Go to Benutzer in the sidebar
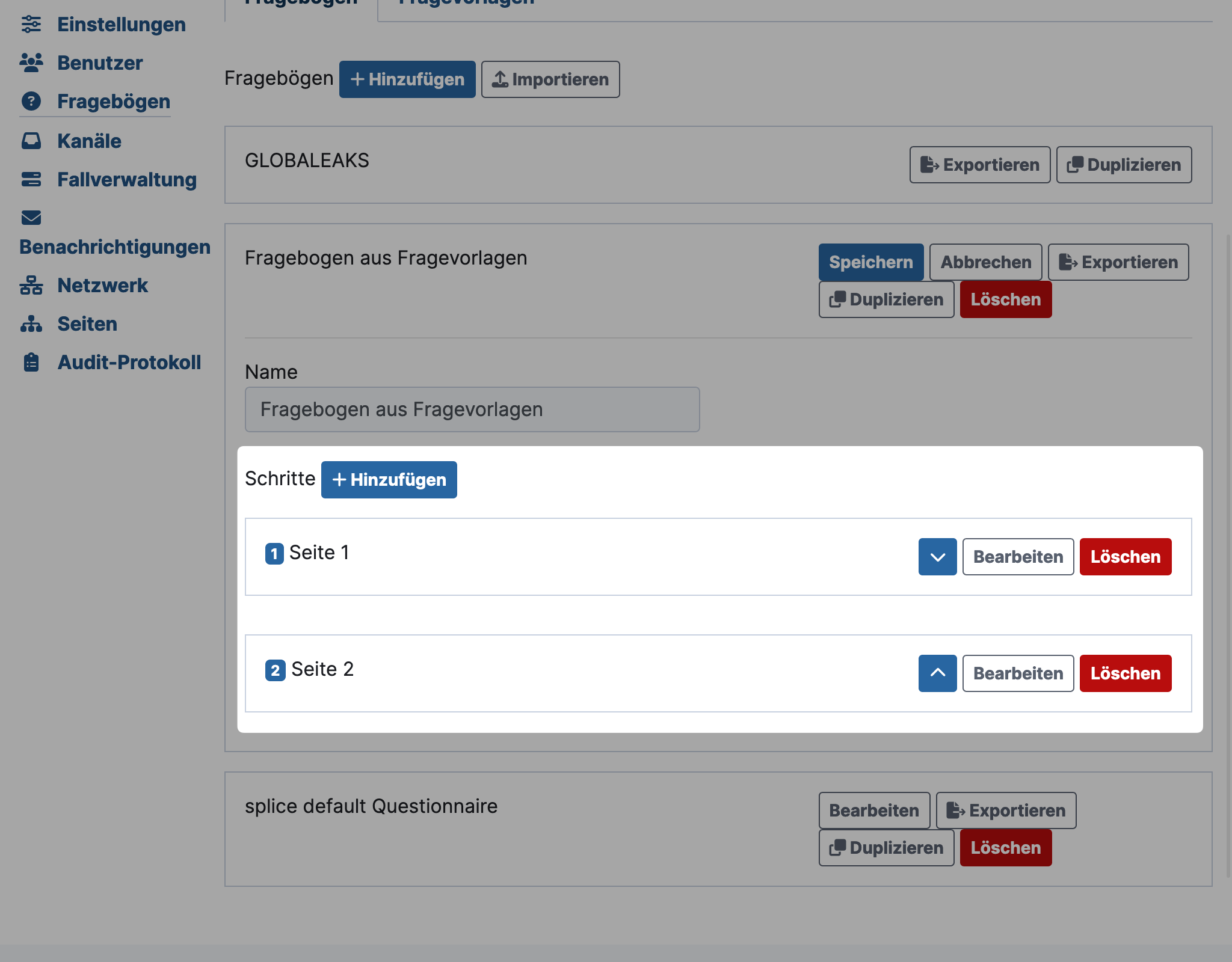 [x=100, y=63]
